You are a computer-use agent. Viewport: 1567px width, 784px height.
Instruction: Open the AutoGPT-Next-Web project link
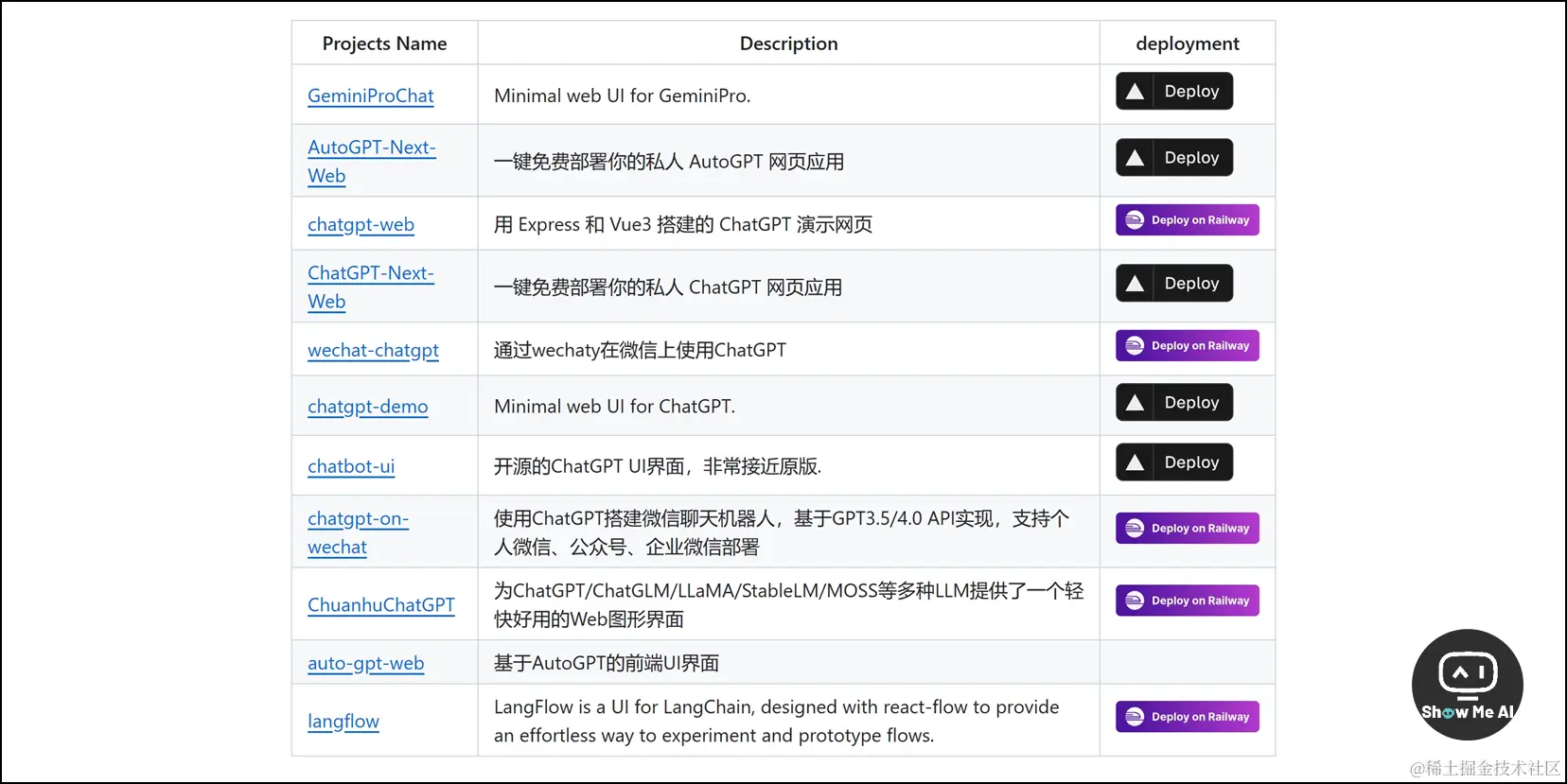pos(372,161)
